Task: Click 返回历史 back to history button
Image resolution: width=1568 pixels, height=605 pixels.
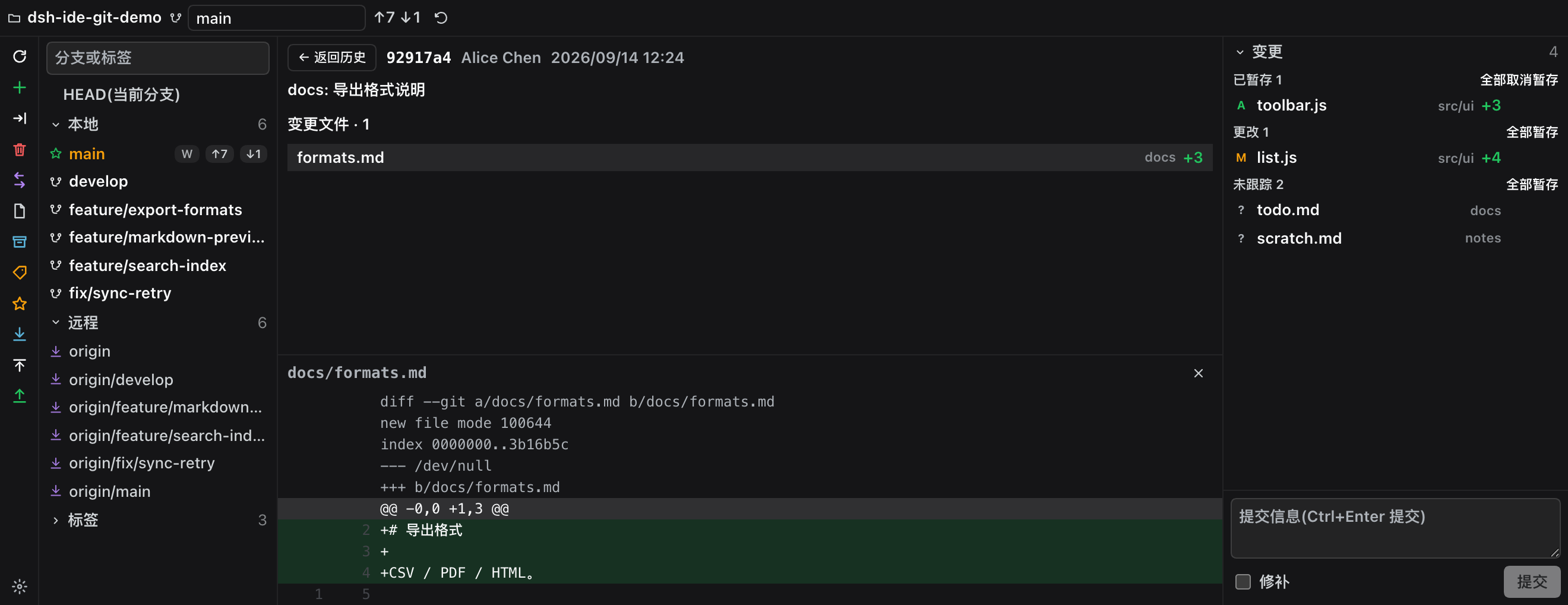Action: [332, 57]
